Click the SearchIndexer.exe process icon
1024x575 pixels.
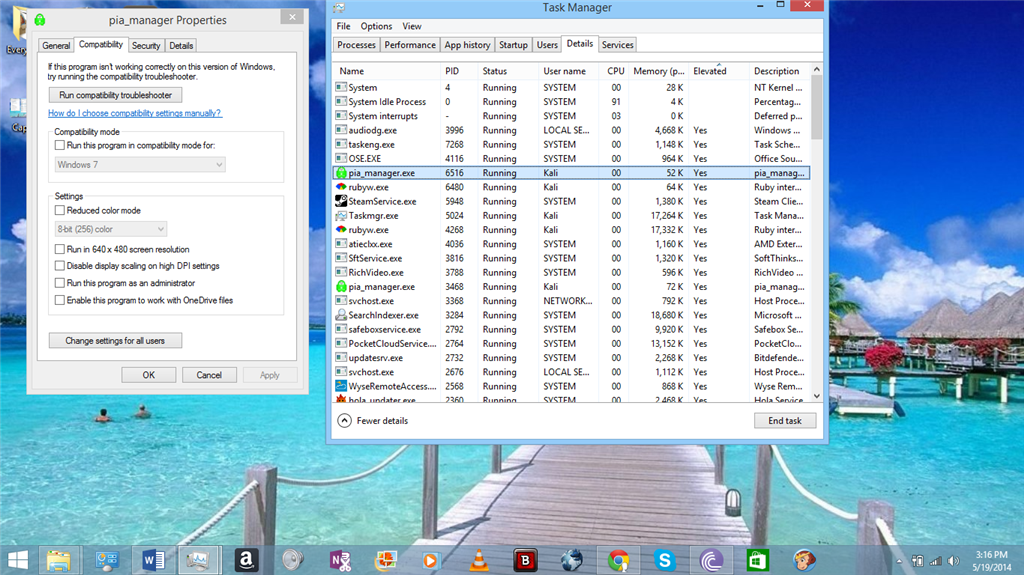[341, 315]
